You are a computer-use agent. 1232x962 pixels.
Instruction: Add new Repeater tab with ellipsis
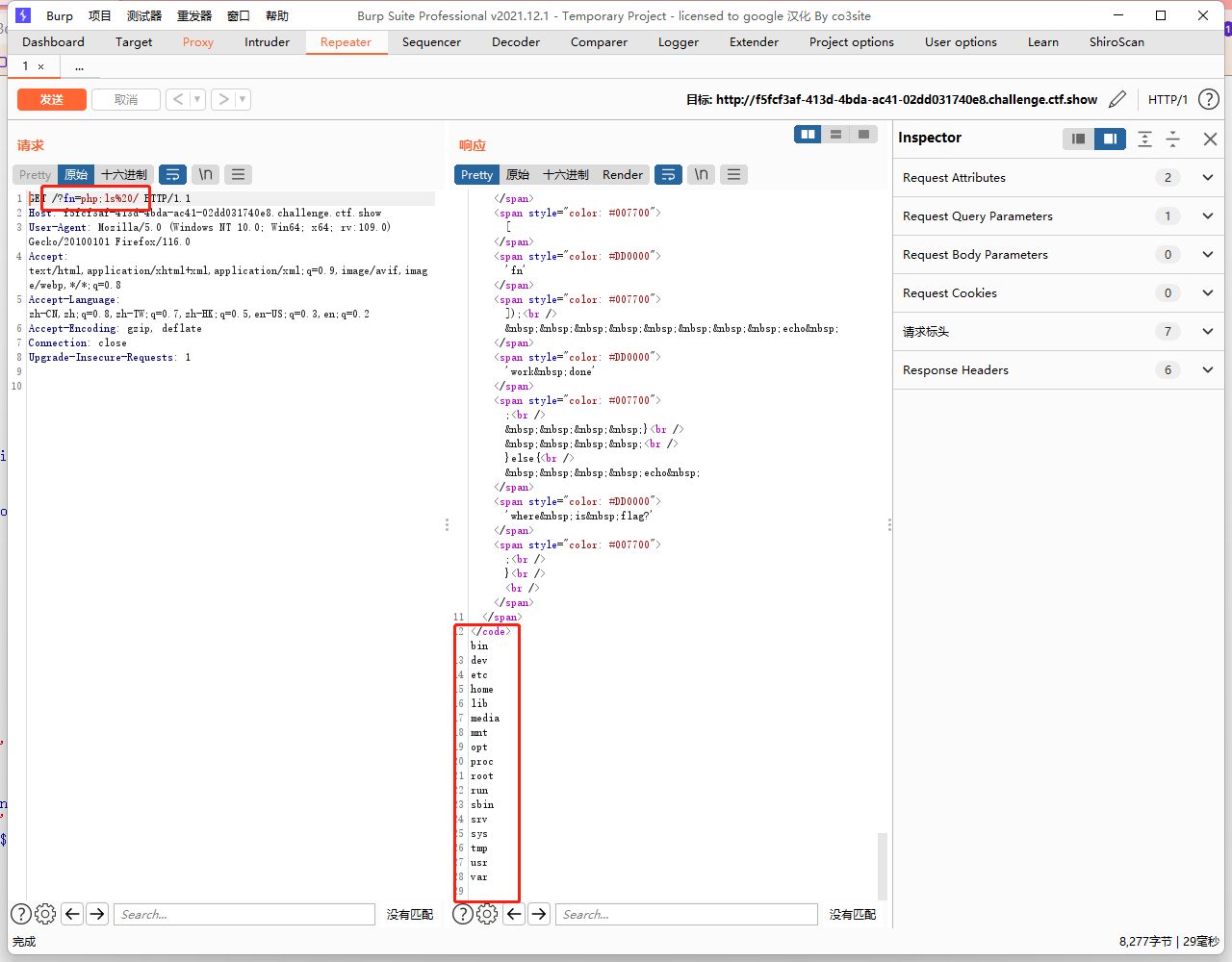coord(79,66)
